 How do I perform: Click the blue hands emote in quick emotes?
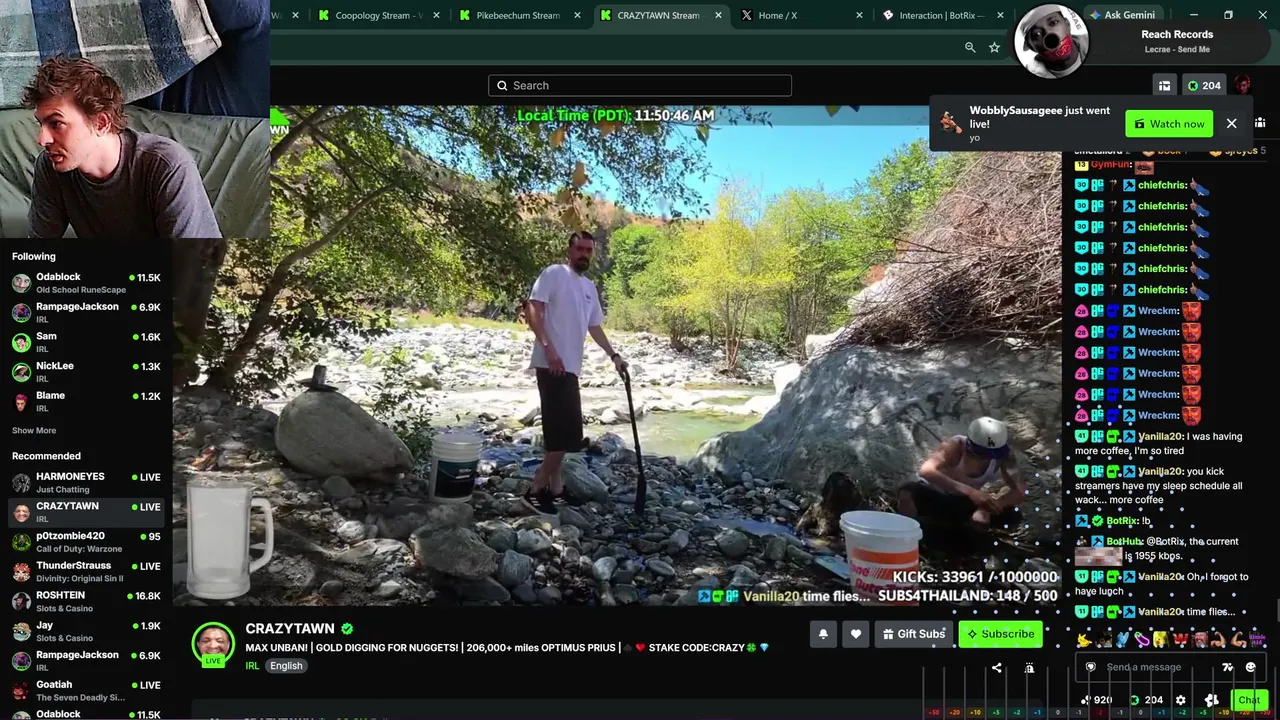point(1122,640)
